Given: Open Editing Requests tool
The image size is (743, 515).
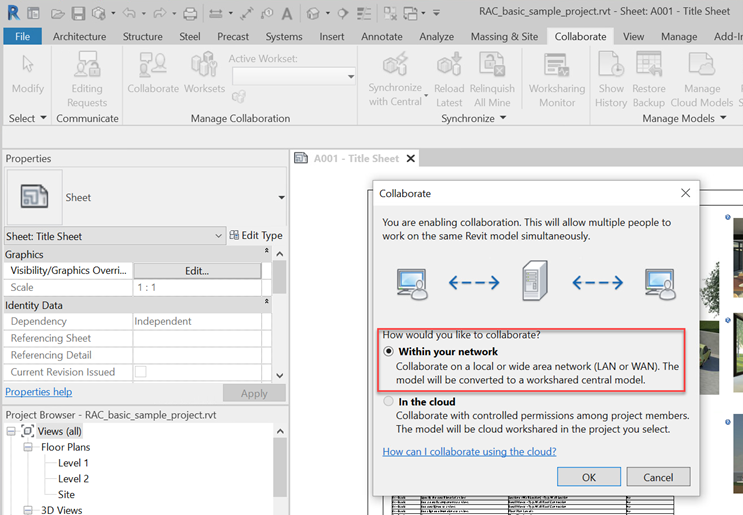Looking at the screenshot, I should 87,81.
